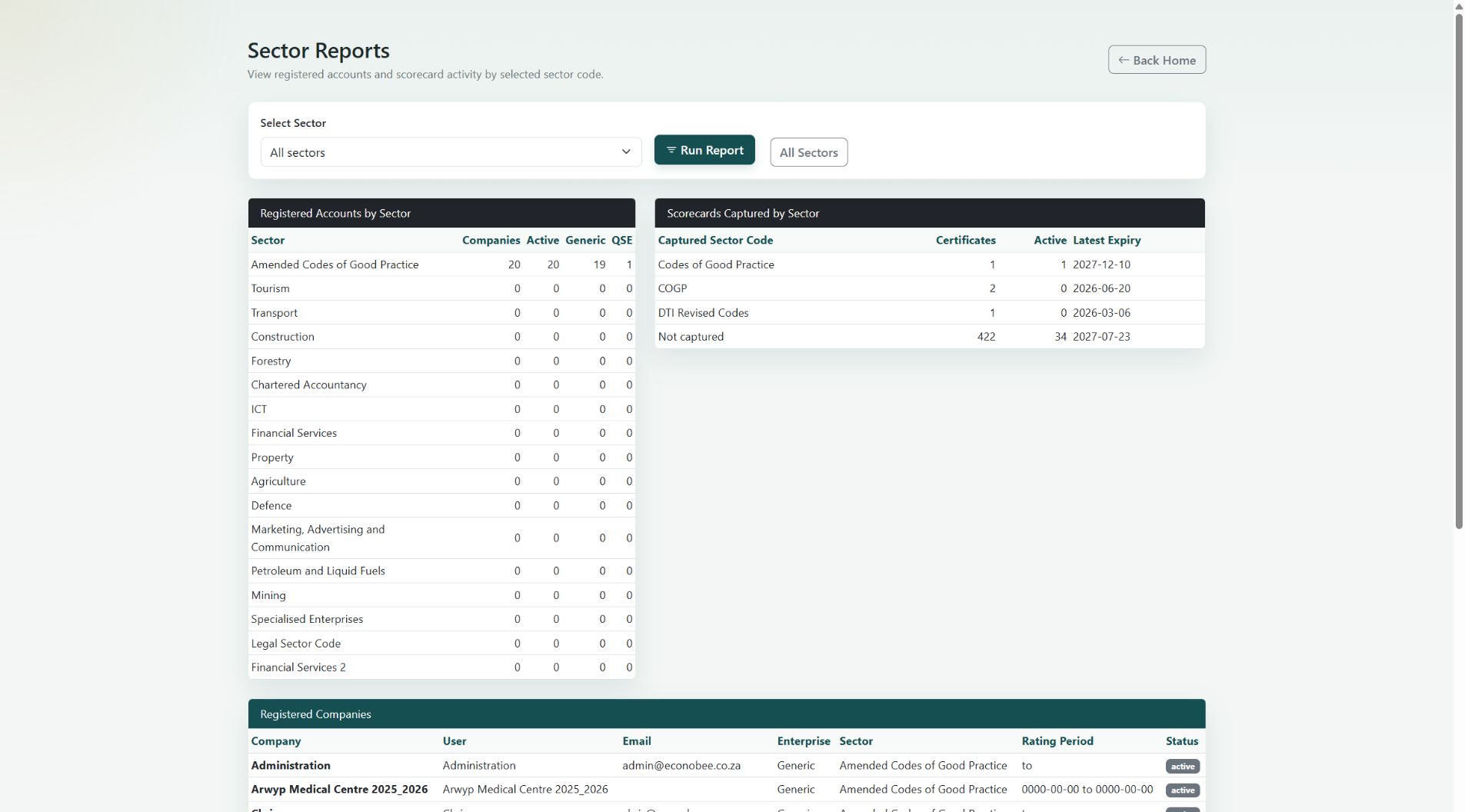Open the Select Sector dropdown
The width and height of the screenshot is (1465, 812).
tap(451, 152)
